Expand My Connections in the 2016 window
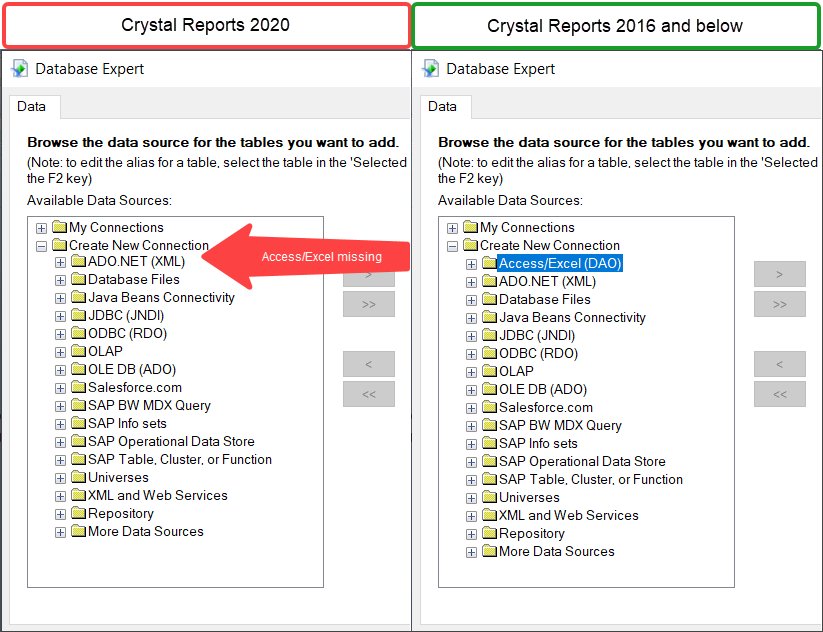This screenshot has height=632, width=823. coord(452,228)
